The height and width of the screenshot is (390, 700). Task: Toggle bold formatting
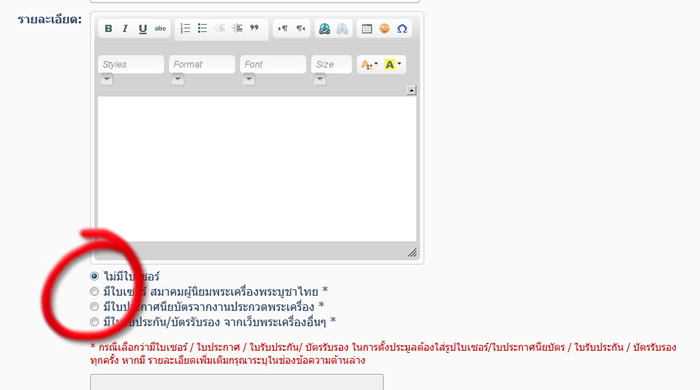108,29
